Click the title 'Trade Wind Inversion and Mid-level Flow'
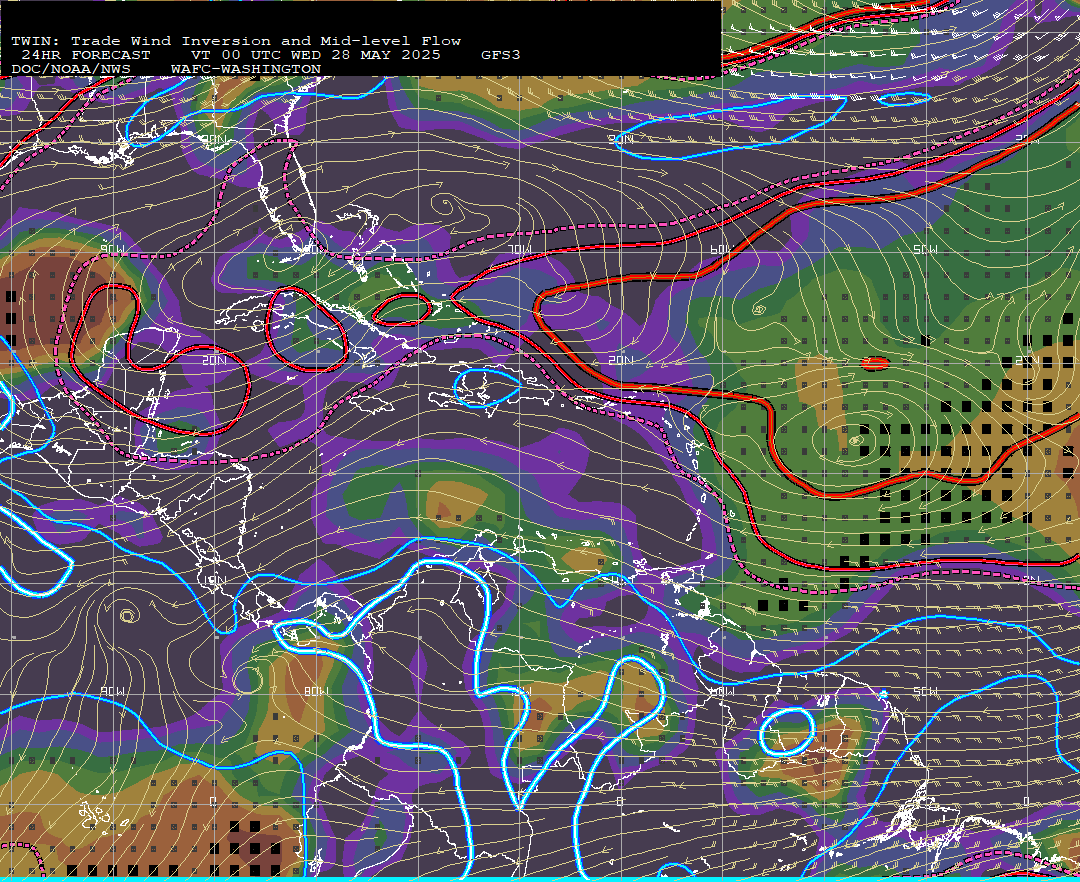 (266, 41)
